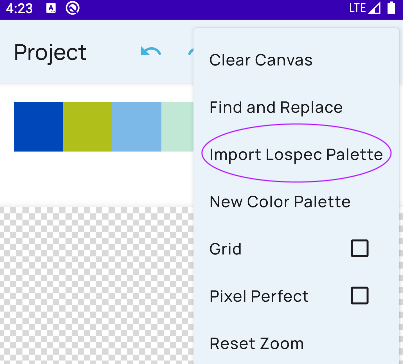This screenshot has width=403, height=364.
Task: Tap the battery icon in status bar
Action: pos(391,8)
